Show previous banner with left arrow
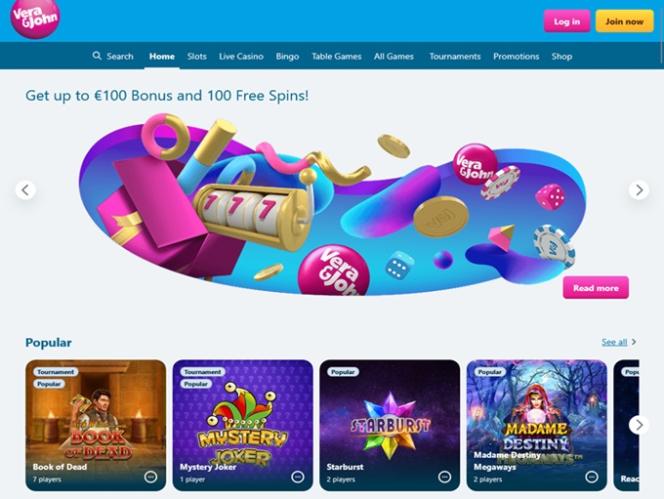The width and height of the screenshot is (664, 499). [x=25, y=190]
